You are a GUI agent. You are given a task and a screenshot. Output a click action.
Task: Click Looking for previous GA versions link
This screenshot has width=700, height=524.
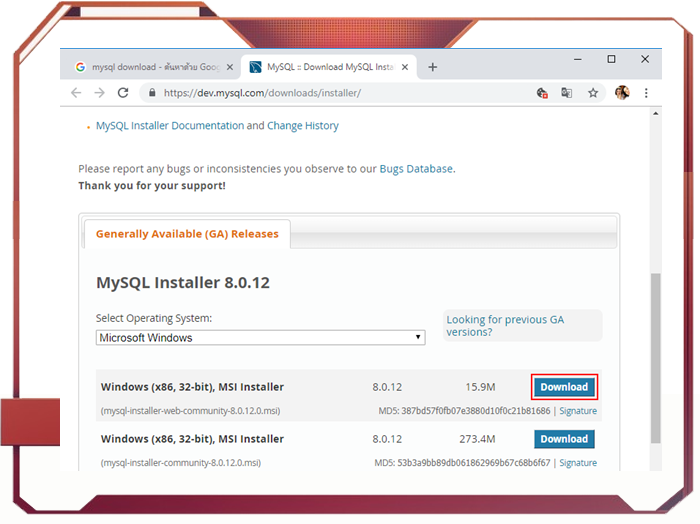point(505,326)
